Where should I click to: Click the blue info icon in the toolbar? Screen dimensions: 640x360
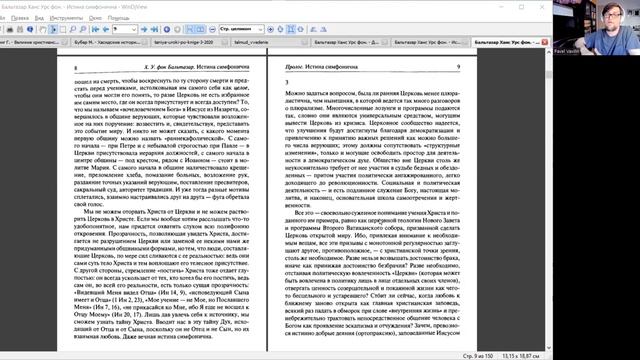click(30, 29)
